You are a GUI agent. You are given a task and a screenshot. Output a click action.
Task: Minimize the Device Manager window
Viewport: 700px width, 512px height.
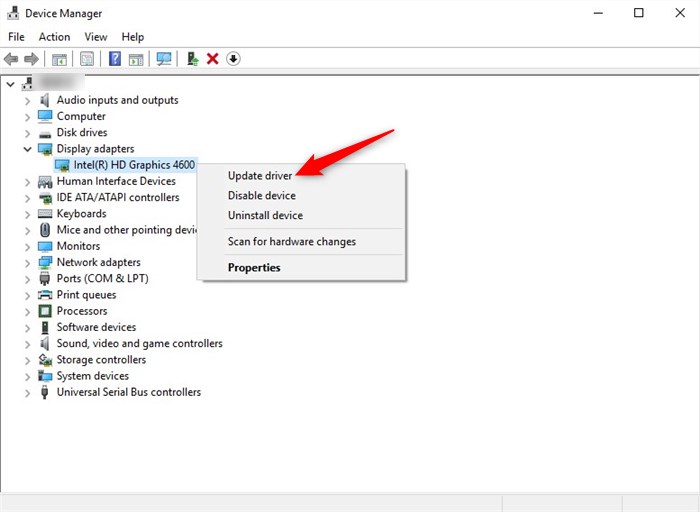tap(598, 13)
